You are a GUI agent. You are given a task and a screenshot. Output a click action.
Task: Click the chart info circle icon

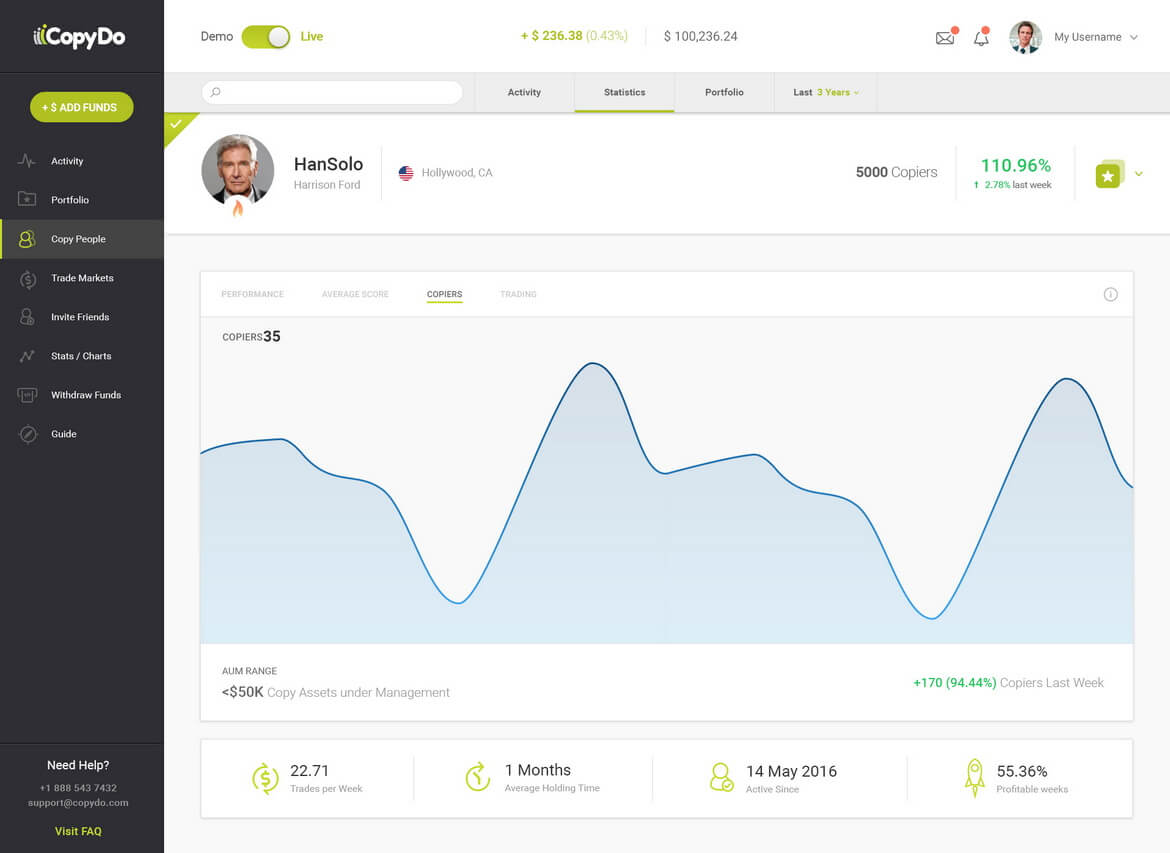[x=1110, y=294]
